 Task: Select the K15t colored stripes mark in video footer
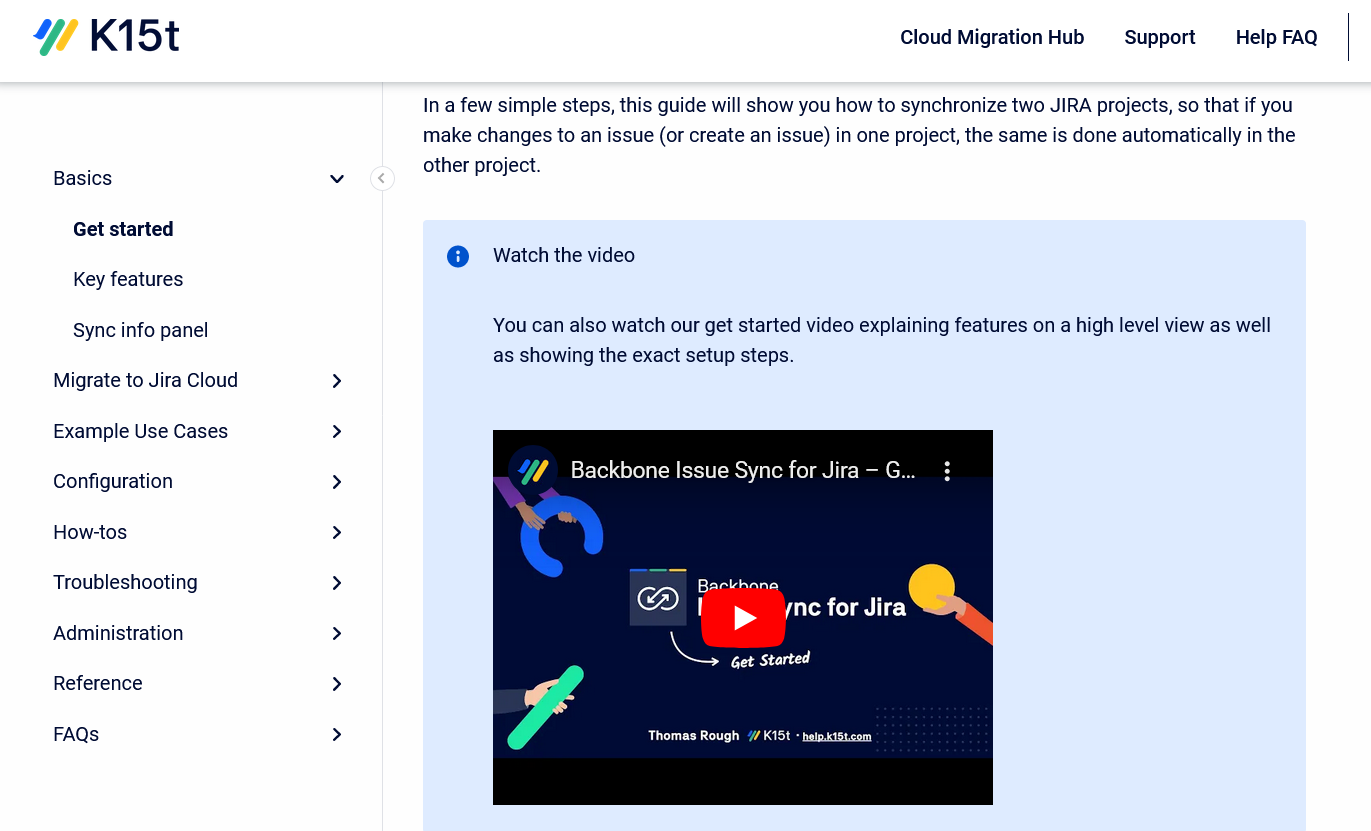click(752, 734)
